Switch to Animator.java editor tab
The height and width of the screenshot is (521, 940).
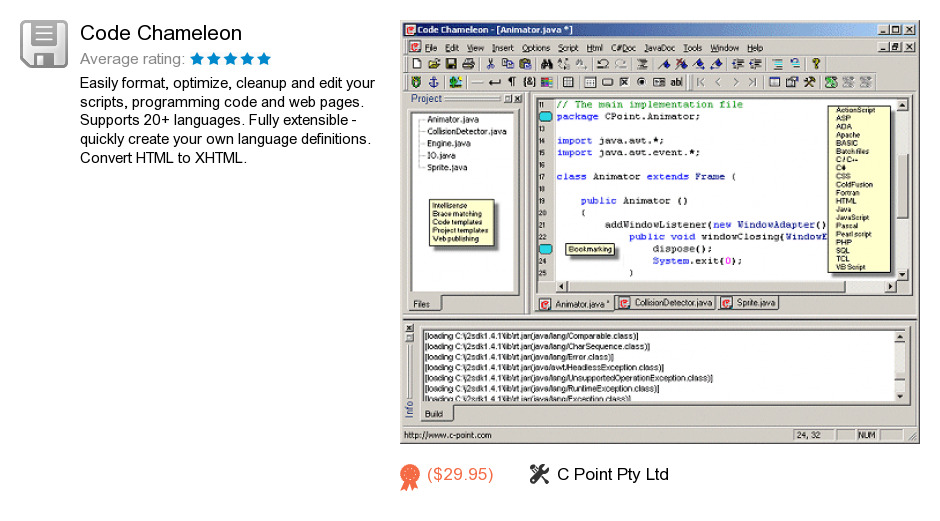click(574, 304)
